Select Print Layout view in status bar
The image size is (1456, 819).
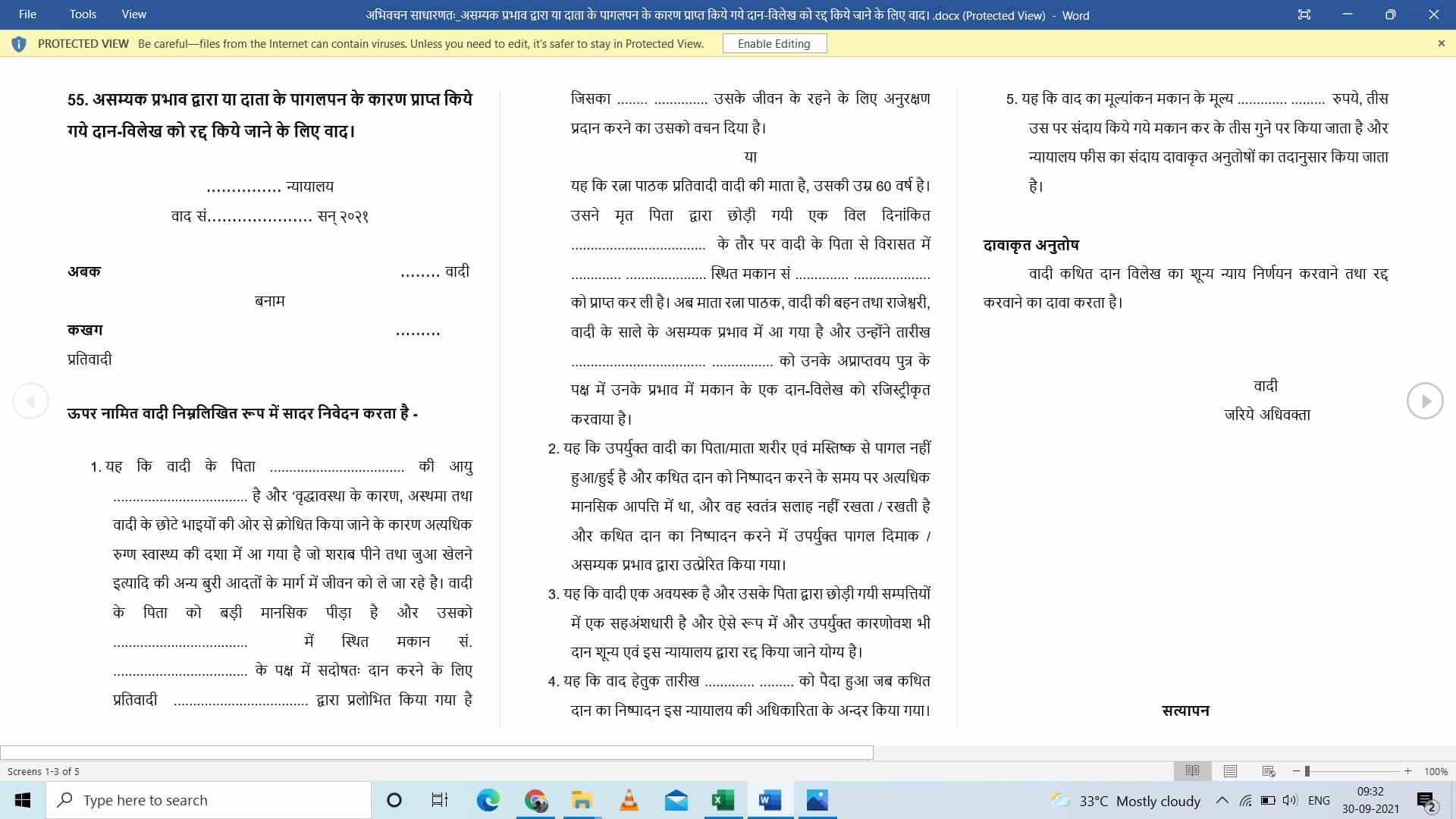tap(1228, 771)
